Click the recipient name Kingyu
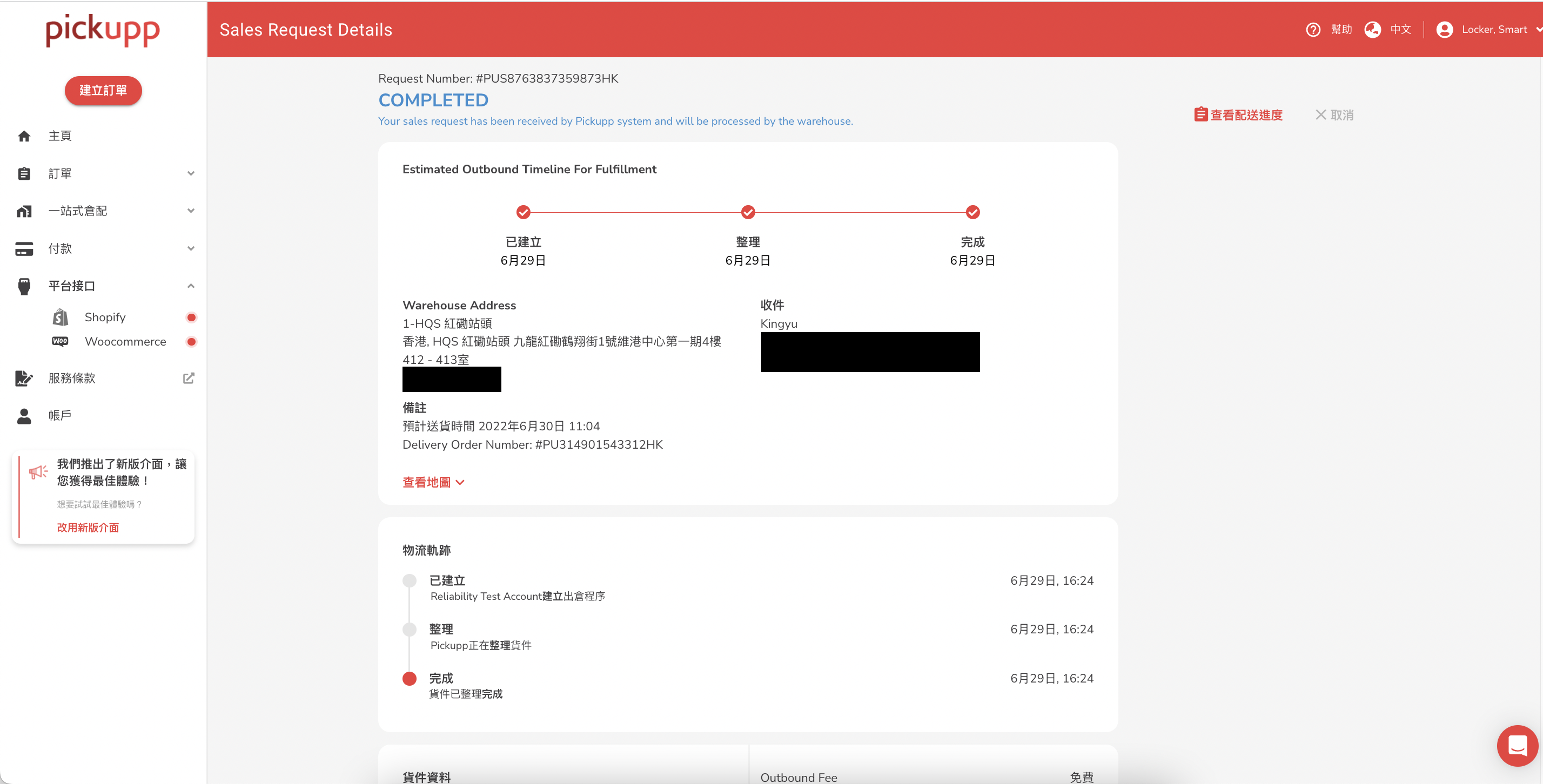Image resolution: width=1543 pixels, height=784 pixels. tap(779, 324)
